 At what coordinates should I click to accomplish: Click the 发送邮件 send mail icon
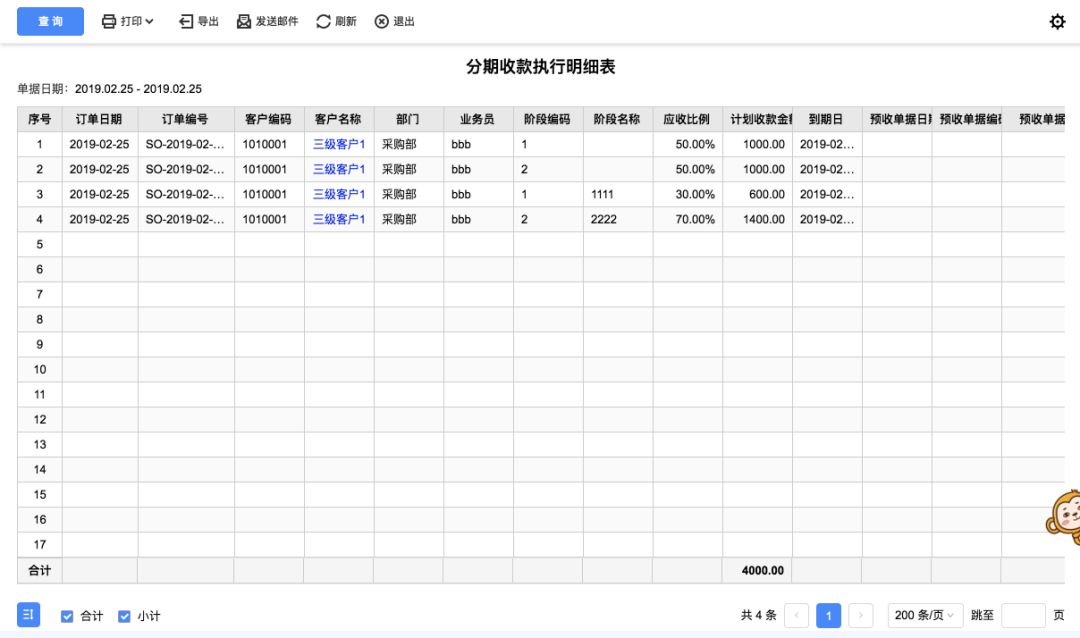[244, 21]
